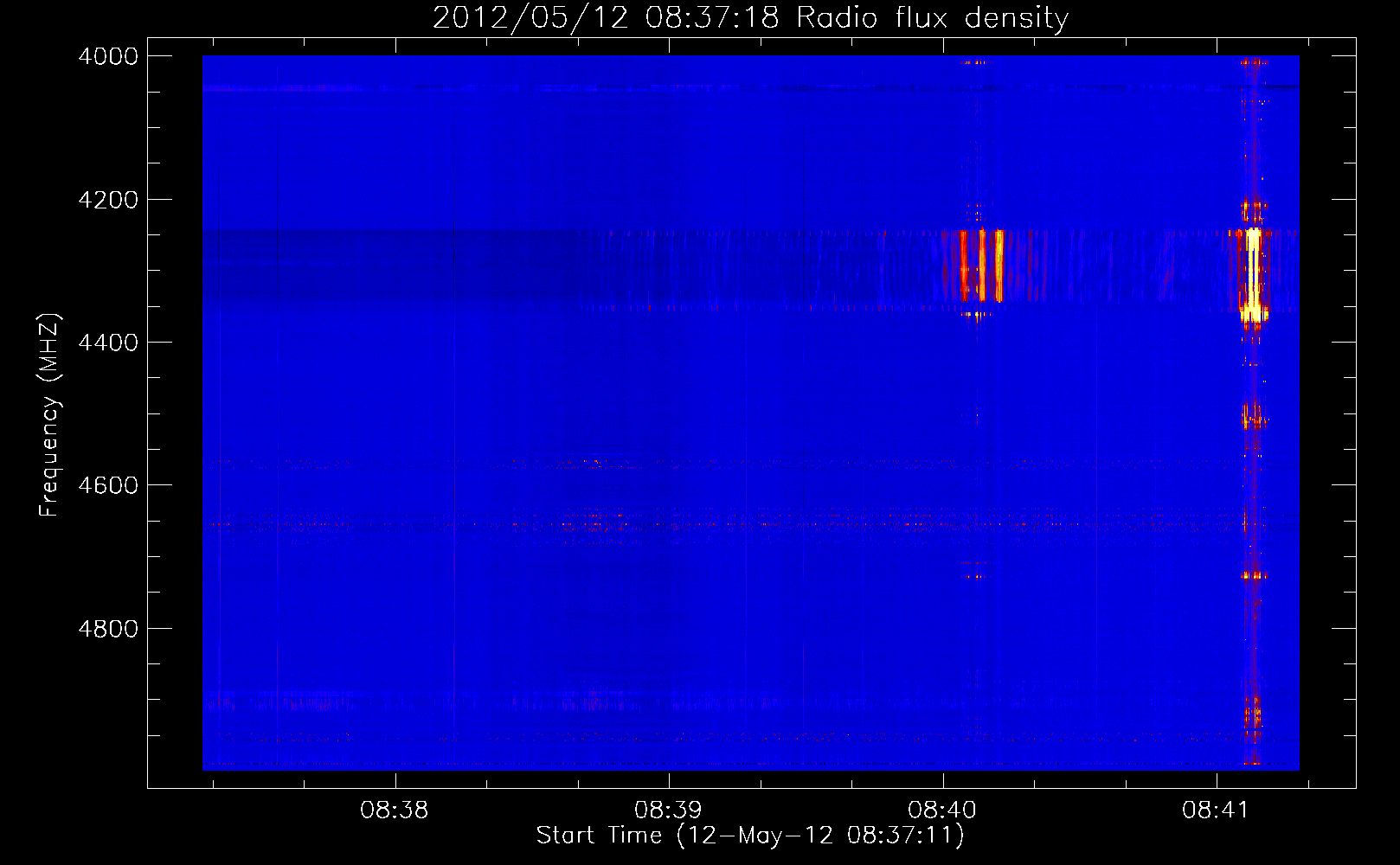Viewport: 1400px width, 865px height.
Task: Click the bright yellow burst near 08:41
Action: (1252, 275)
